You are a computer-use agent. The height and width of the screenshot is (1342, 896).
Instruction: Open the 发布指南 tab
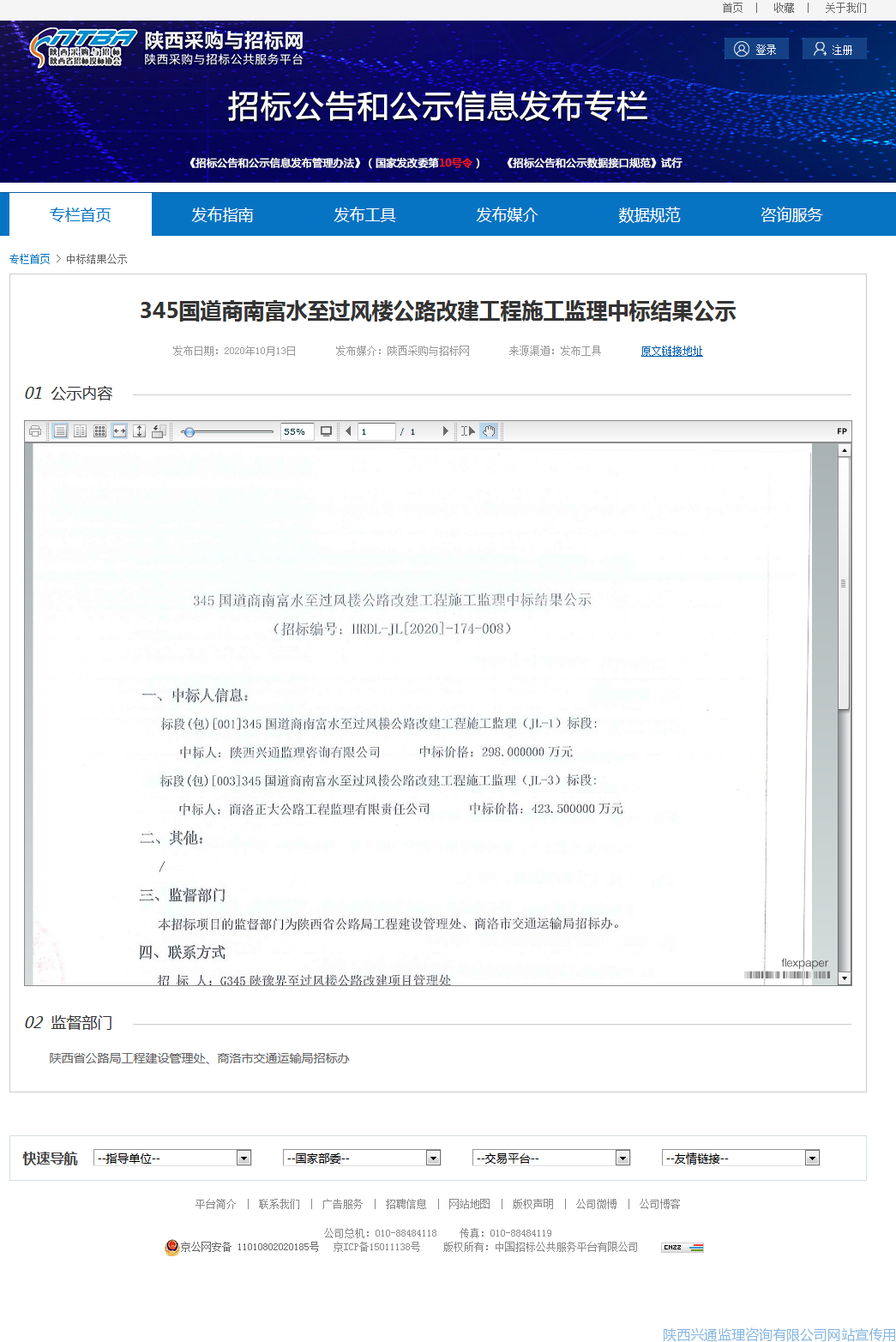tap(223, 214)
